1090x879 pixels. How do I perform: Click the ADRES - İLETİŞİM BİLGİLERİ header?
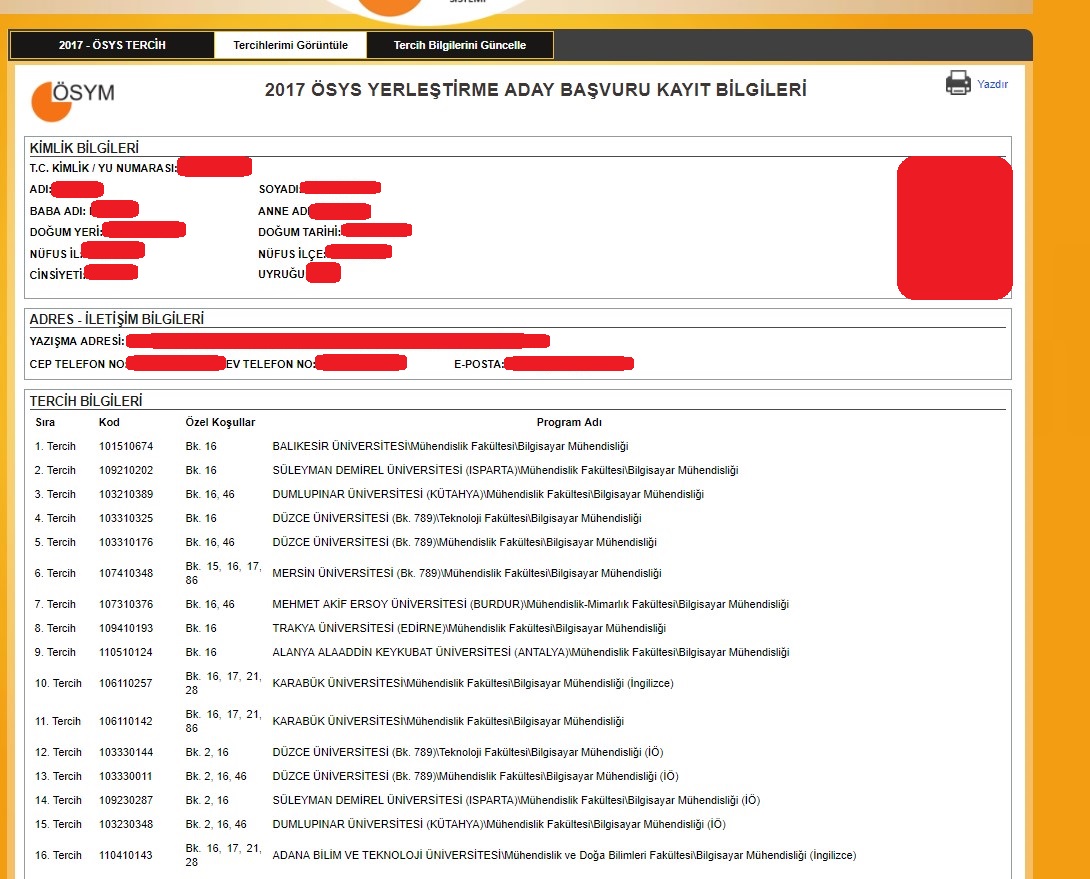pos(117,319)
